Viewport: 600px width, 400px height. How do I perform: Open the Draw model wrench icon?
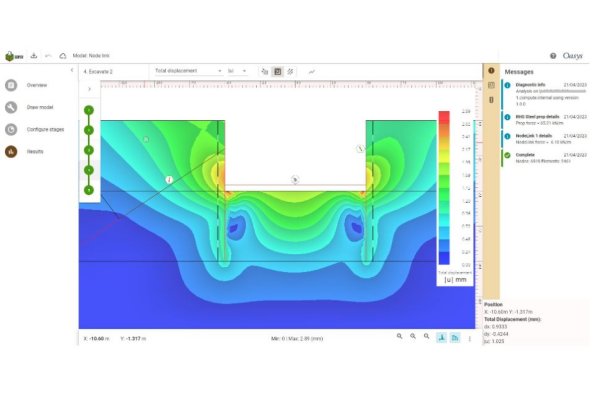point(11,107)
